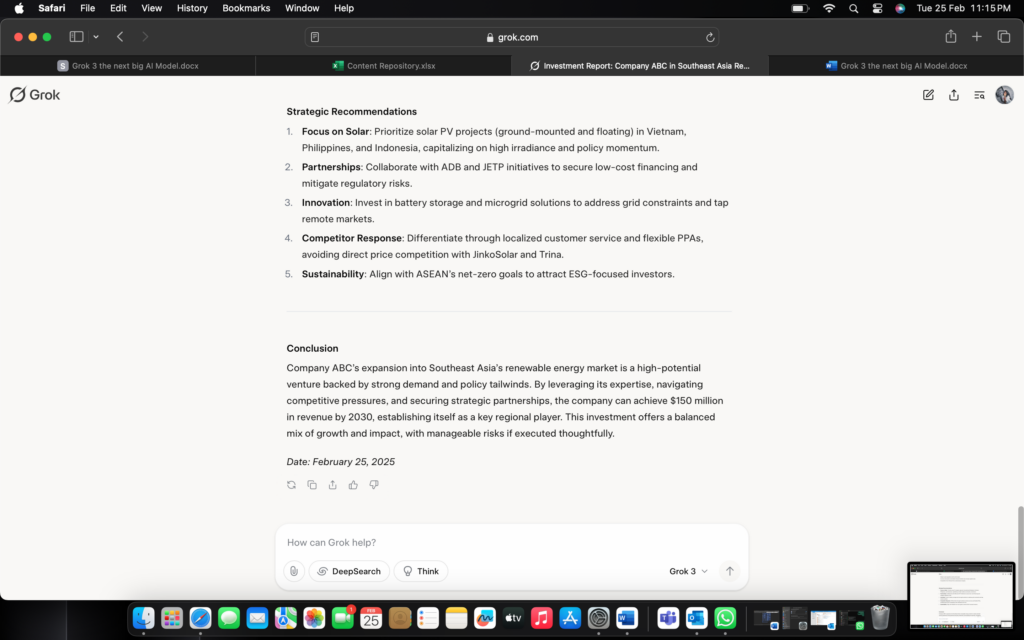This screenshot has width=1024, height=640.
Task: Click the share icon below the response
Action: (332, 485)
